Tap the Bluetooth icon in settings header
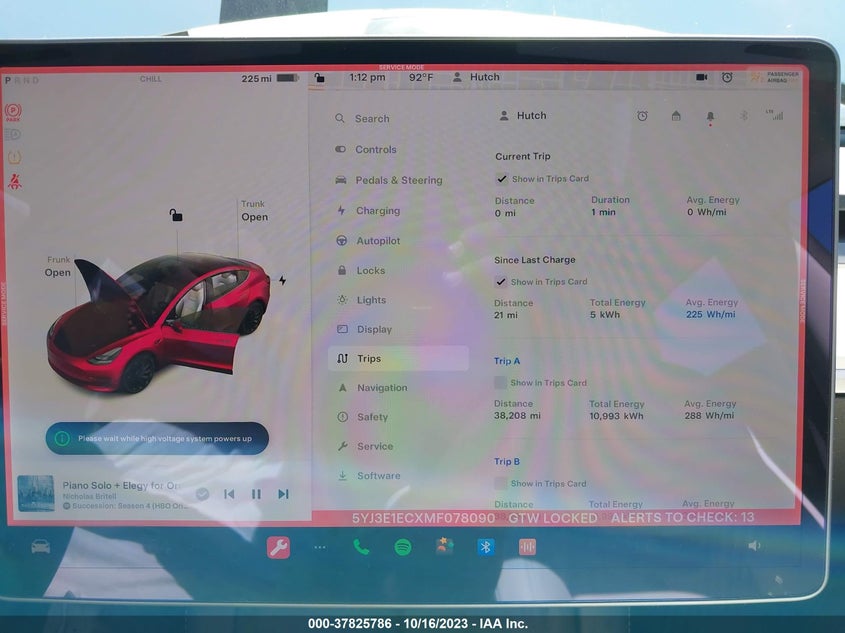 (744, 115)
